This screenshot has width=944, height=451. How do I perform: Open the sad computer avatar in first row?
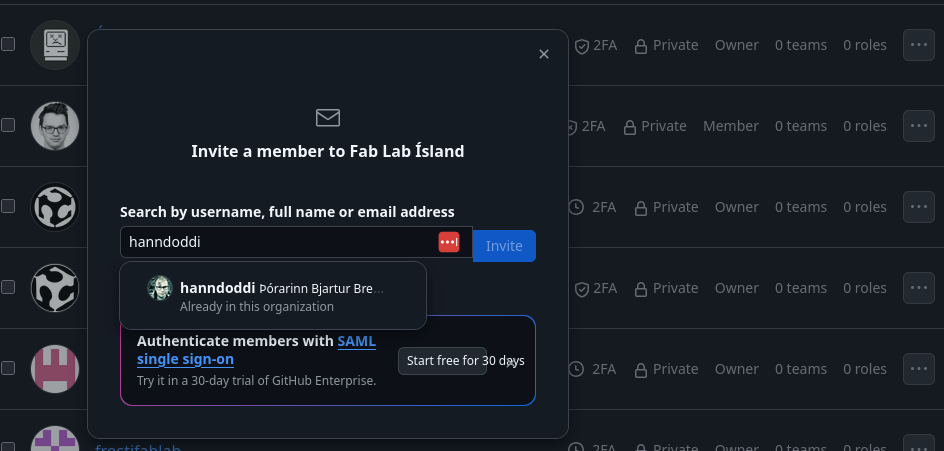click(55, 45)
